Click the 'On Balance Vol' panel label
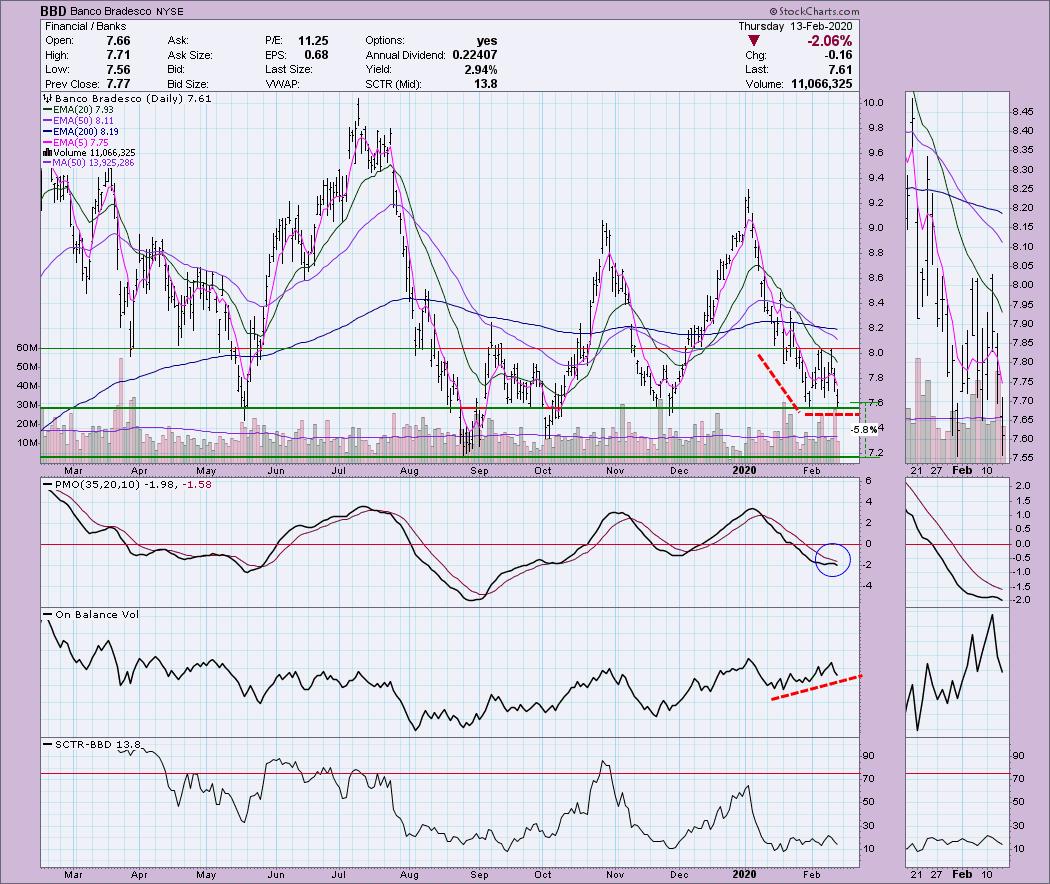1050x884 pixels. coord(97,614)
